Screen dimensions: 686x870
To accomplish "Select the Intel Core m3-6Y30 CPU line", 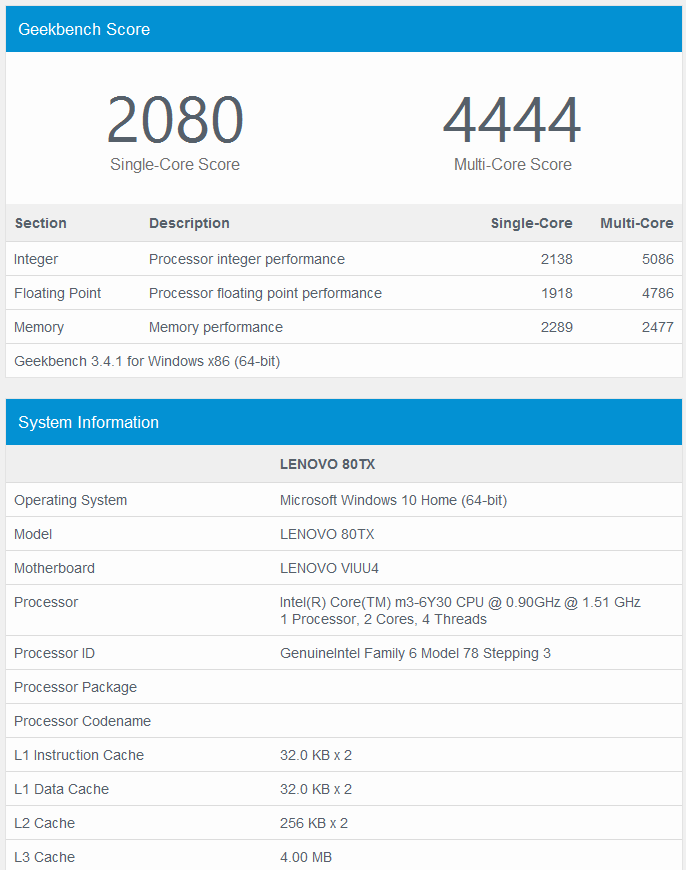I will point(460,602).
